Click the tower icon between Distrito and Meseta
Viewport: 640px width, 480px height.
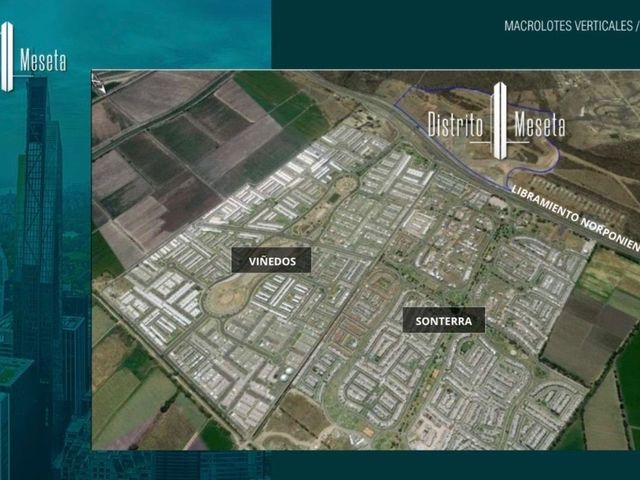pyautogui.click(x=500, y=120)
